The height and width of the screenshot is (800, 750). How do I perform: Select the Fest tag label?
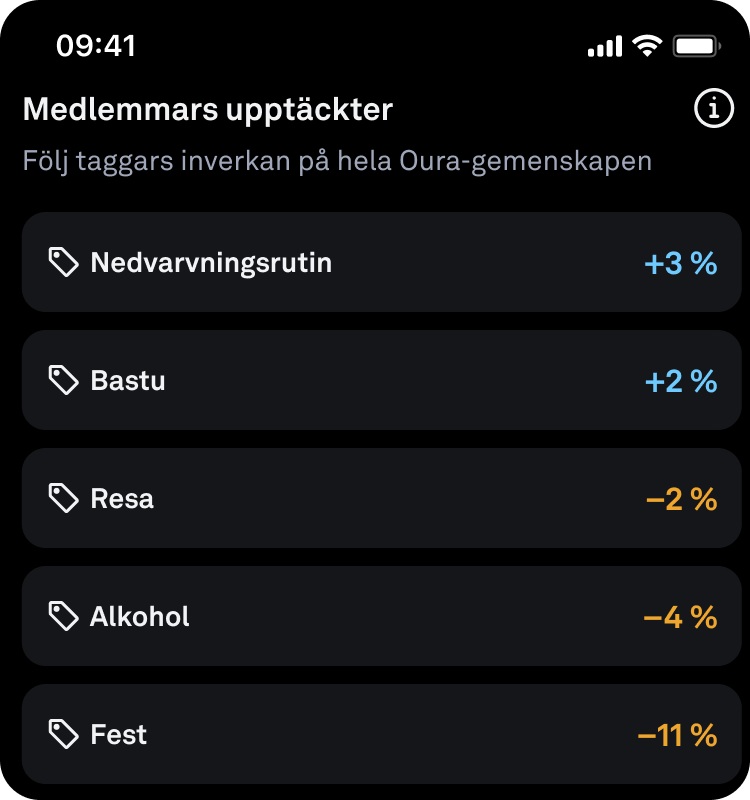pyautogui.click(x=119, y=735)
